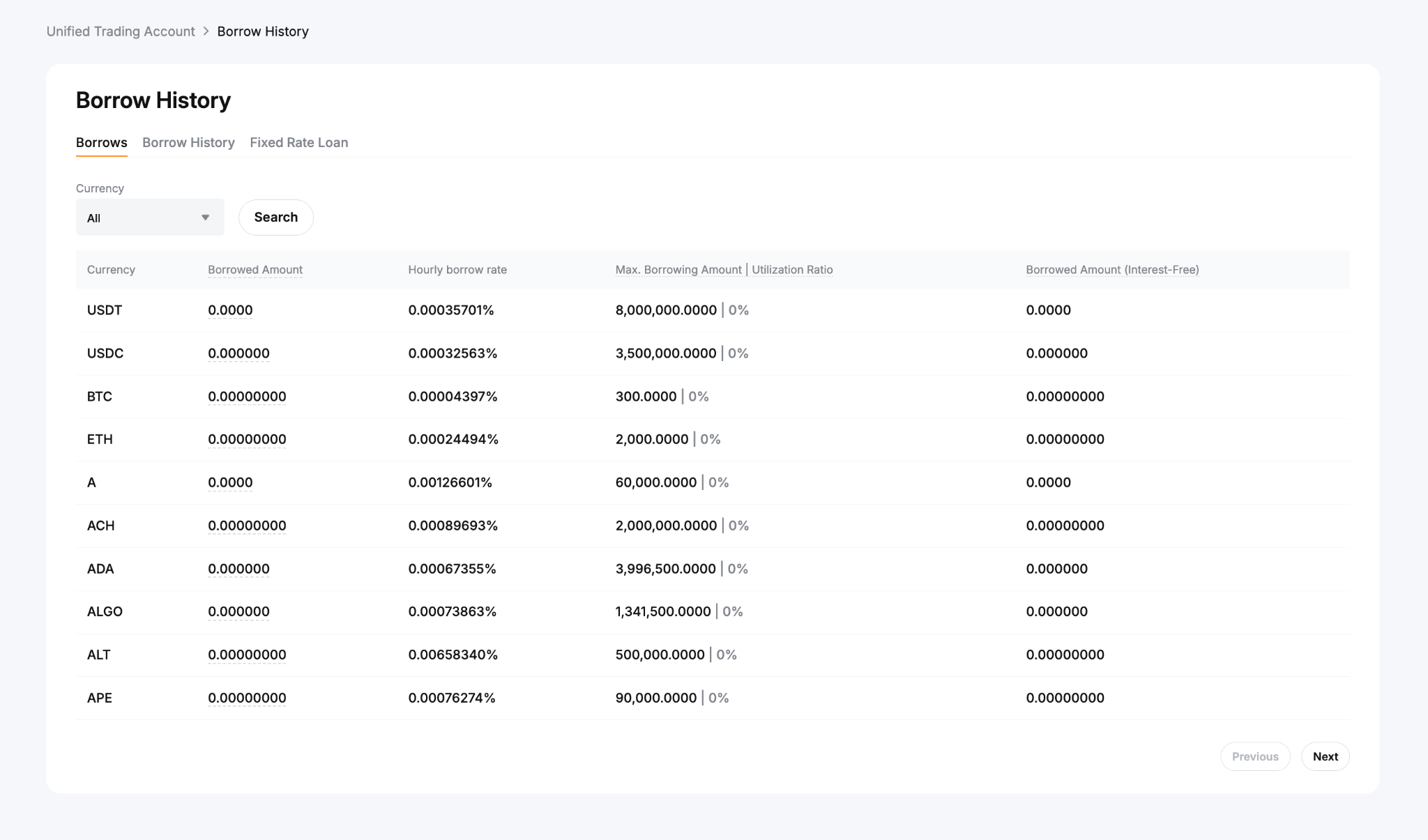Click the Borrowed Amount column header

coord(255,270)
